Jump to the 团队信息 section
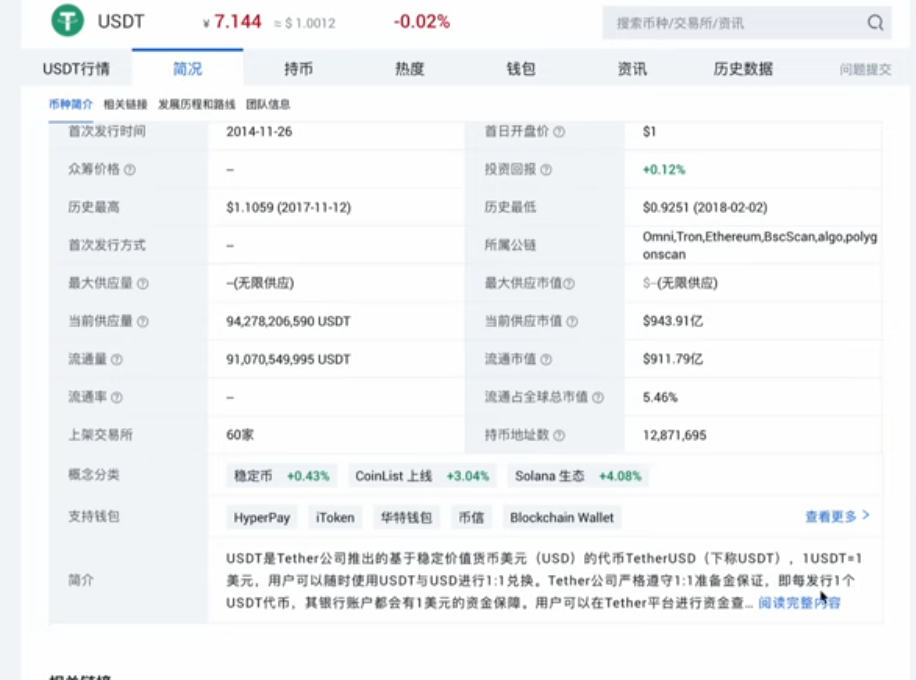This screenshot has height=680, width=916. coord(268,104)
